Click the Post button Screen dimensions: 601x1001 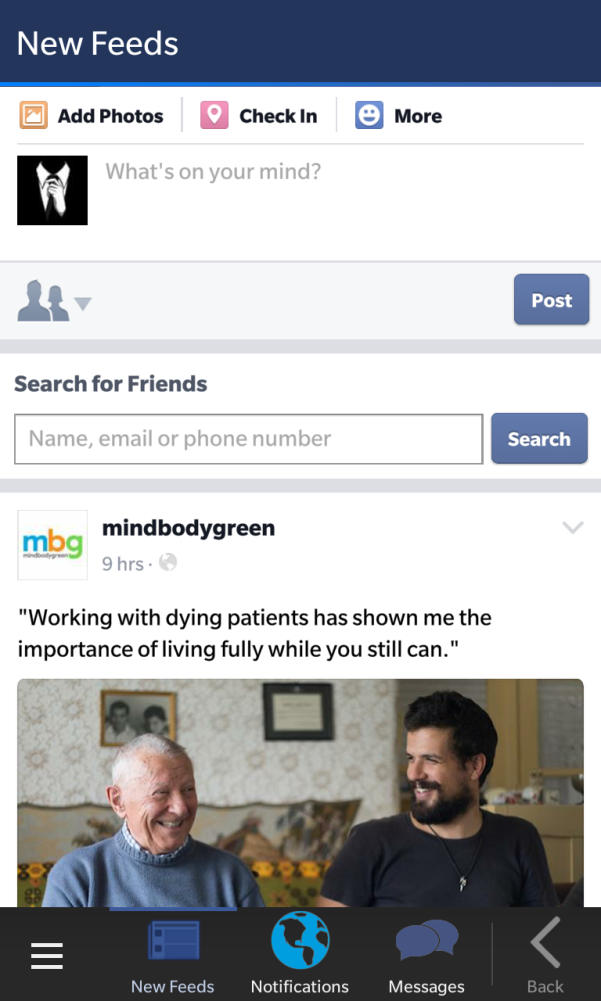(551, 299)
